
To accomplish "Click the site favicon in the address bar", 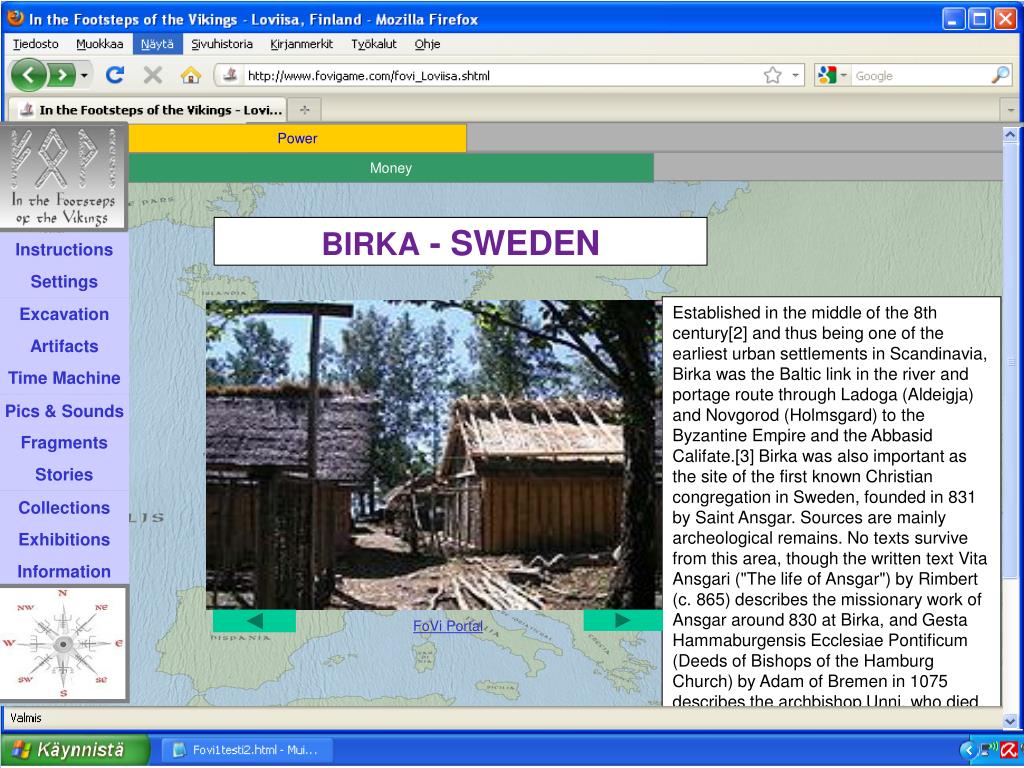I will coord(230,75).
